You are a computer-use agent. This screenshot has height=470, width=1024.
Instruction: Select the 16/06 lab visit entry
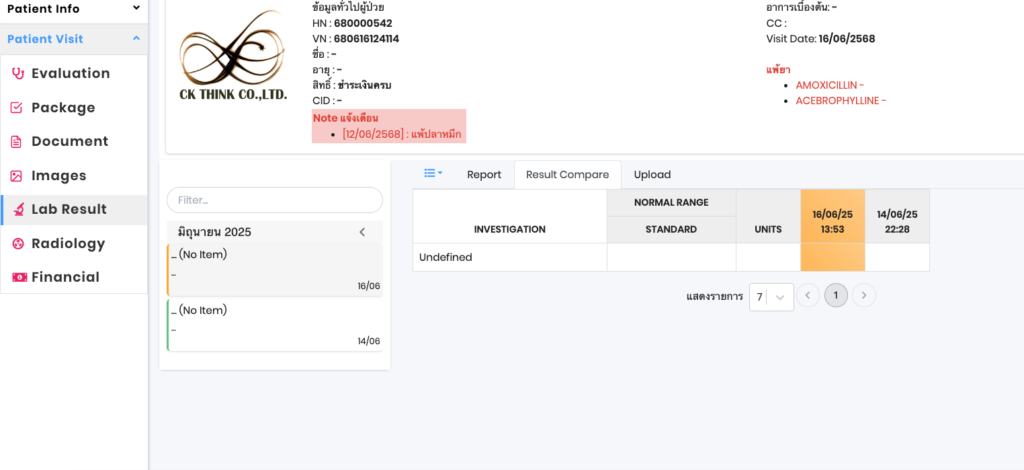(274, 270)
